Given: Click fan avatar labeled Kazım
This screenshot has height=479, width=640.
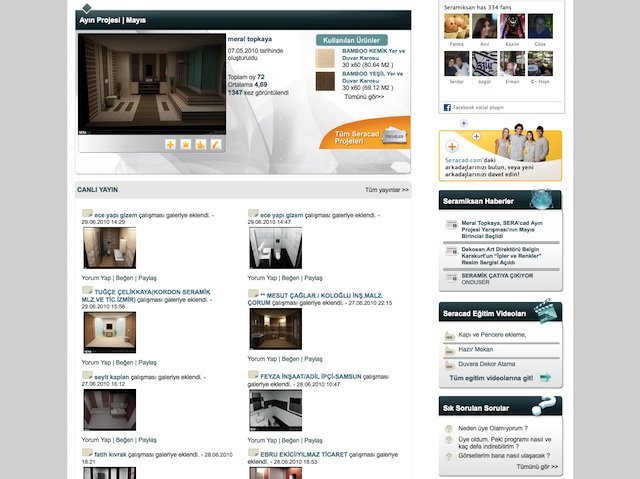Looking at the screenshot, I should tap(512, 26).
